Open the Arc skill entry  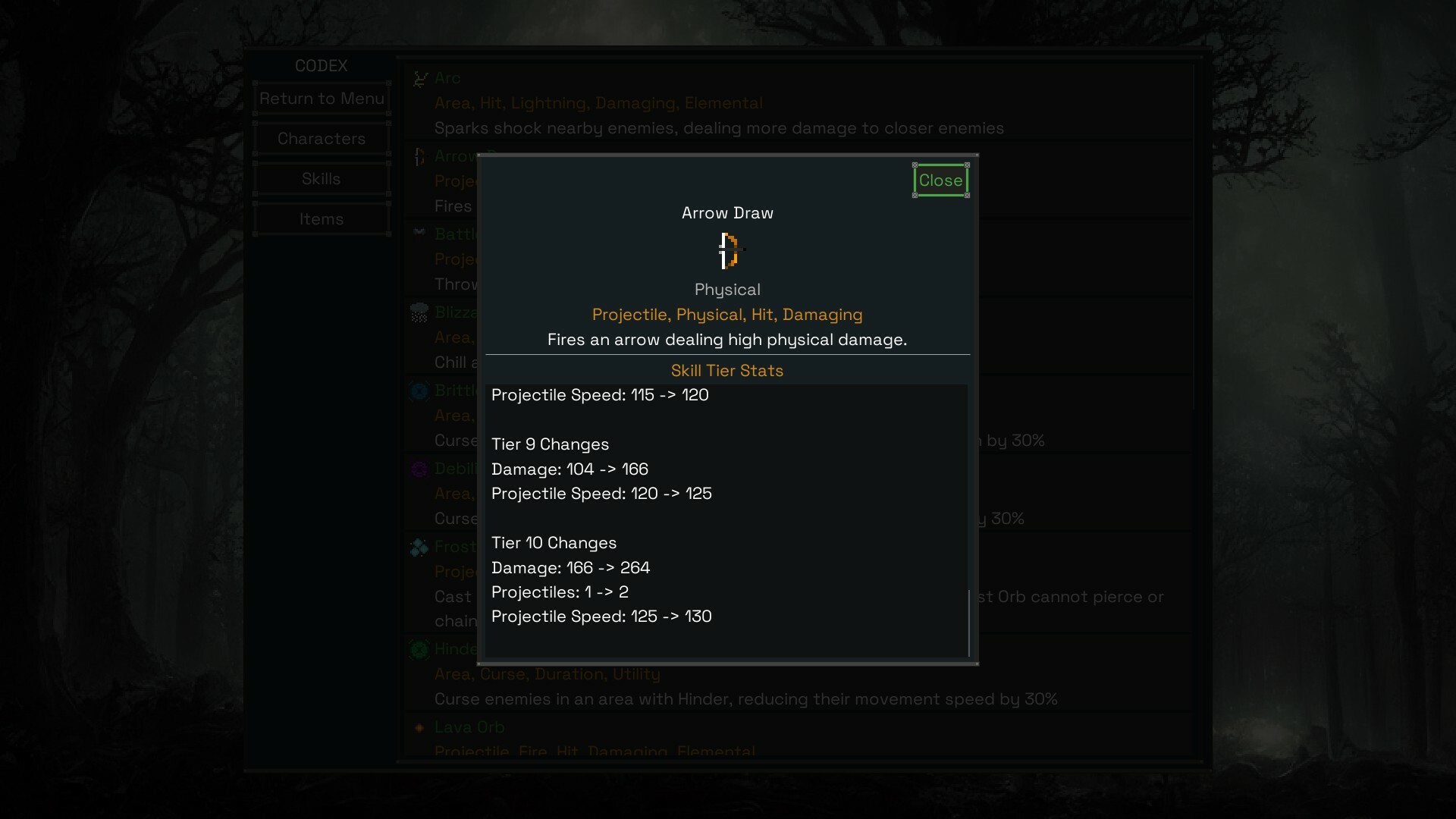(x=799, y=102)
